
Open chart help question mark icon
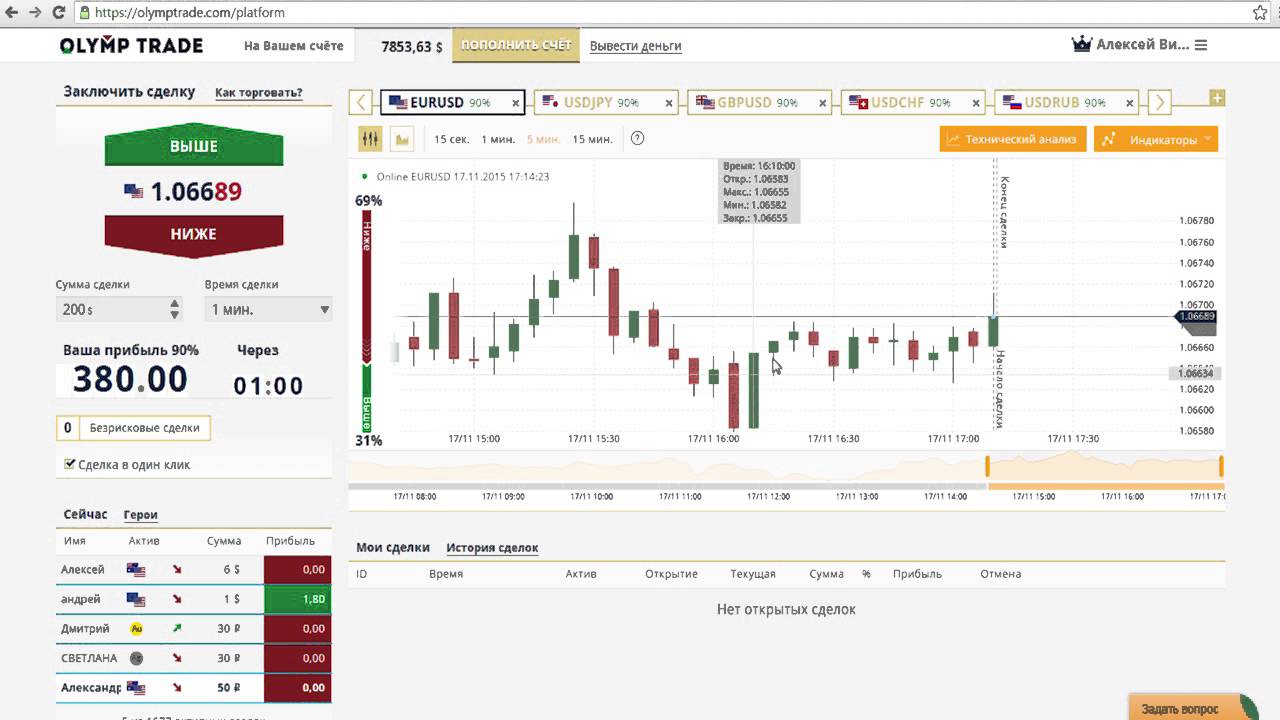638,139
